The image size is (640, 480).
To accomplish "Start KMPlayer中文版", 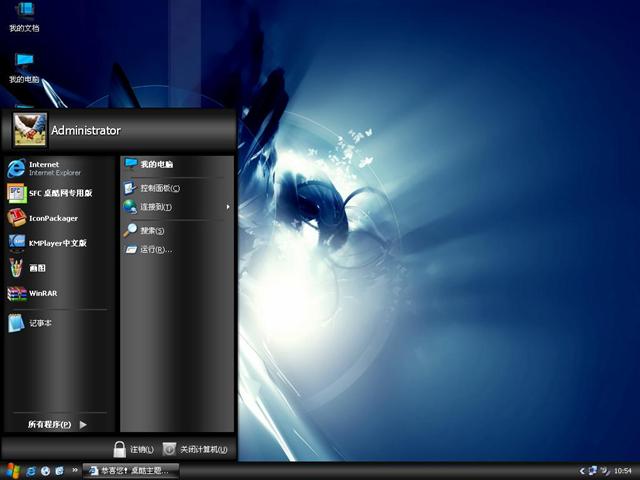I will pyautogui.click(x=56, y=243).
